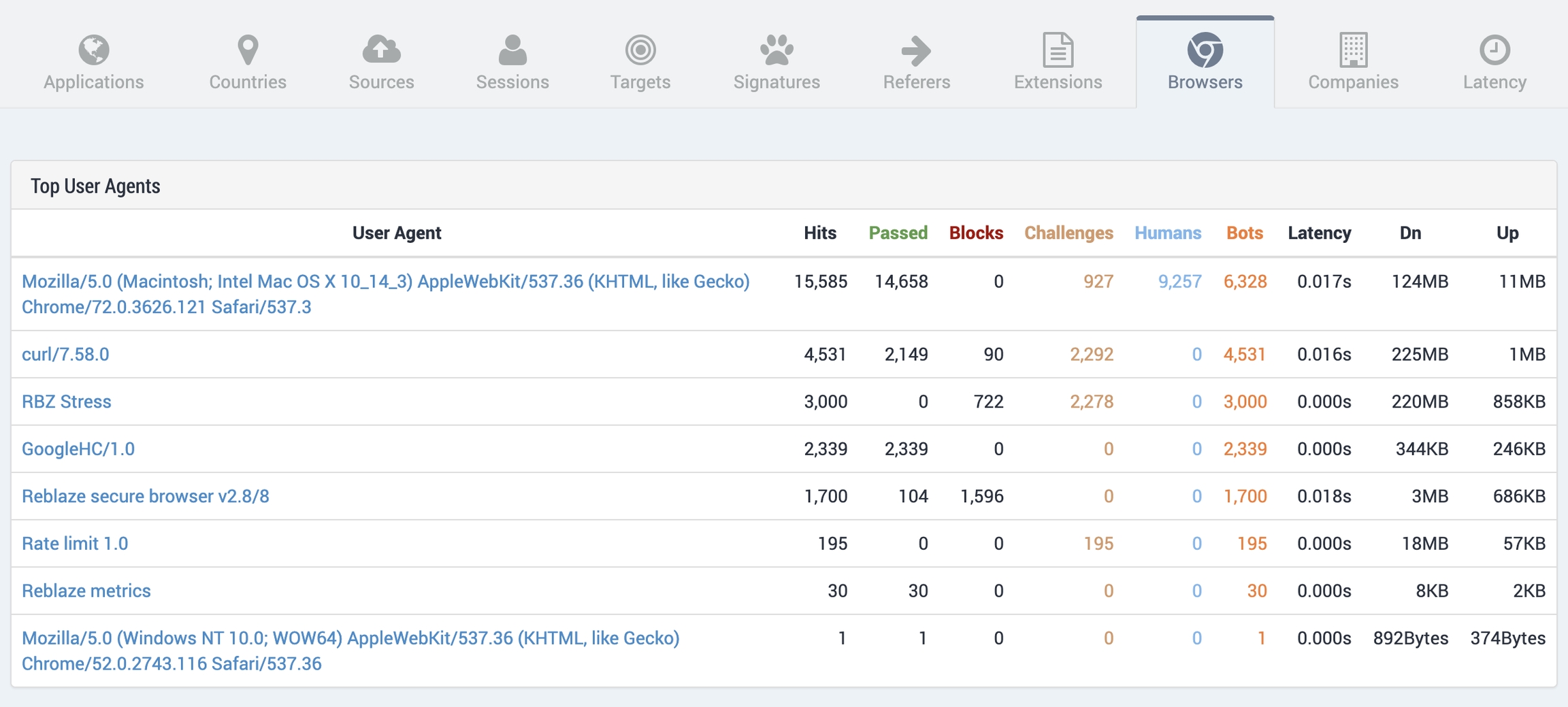Image resolution: width=1568 pixels, height=707 pixels.
Task: Open the curl/7.58.0 user agent link
Action: [x=65, y=355]
